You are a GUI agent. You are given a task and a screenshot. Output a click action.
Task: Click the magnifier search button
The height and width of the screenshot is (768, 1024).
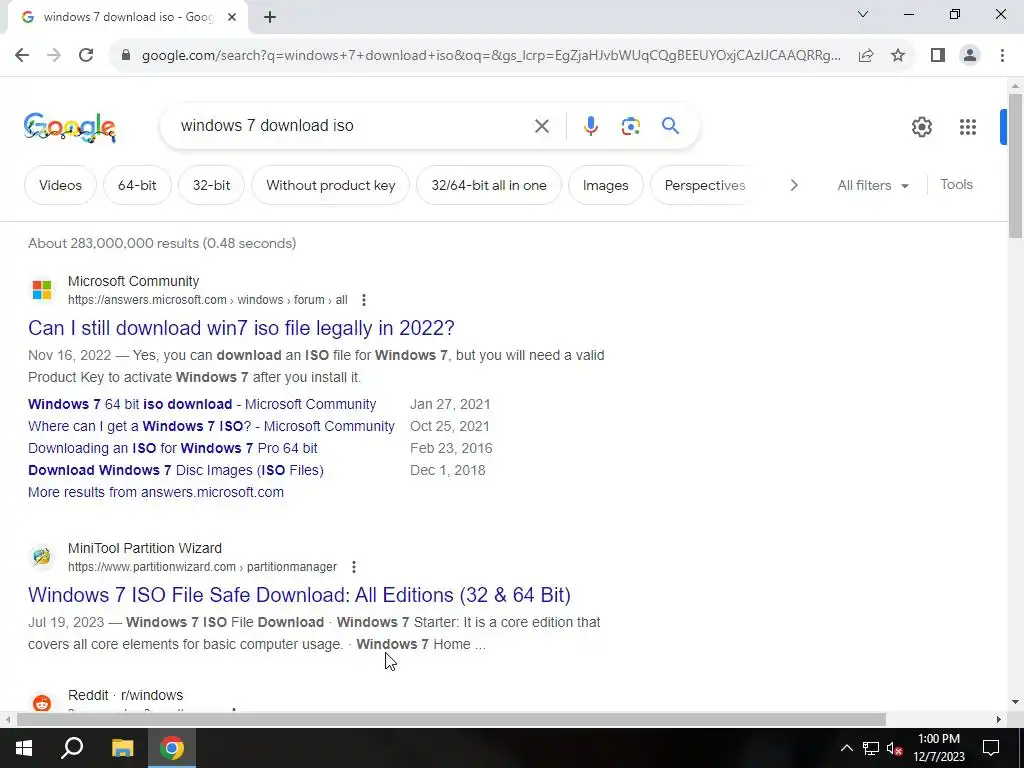670,125
